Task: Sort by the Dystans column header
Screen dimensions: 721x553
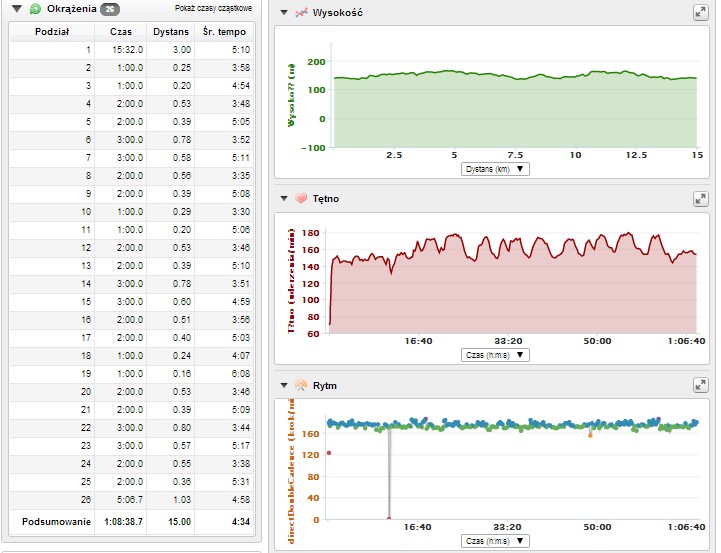Action: (x=171, y=32)
